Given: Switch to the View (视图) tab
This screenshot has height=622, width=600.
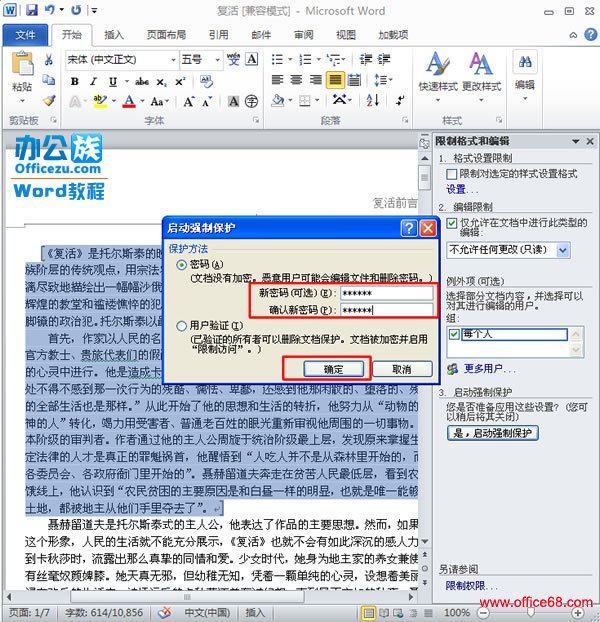Looking at the screenshot, I should (x=346, y=35).
